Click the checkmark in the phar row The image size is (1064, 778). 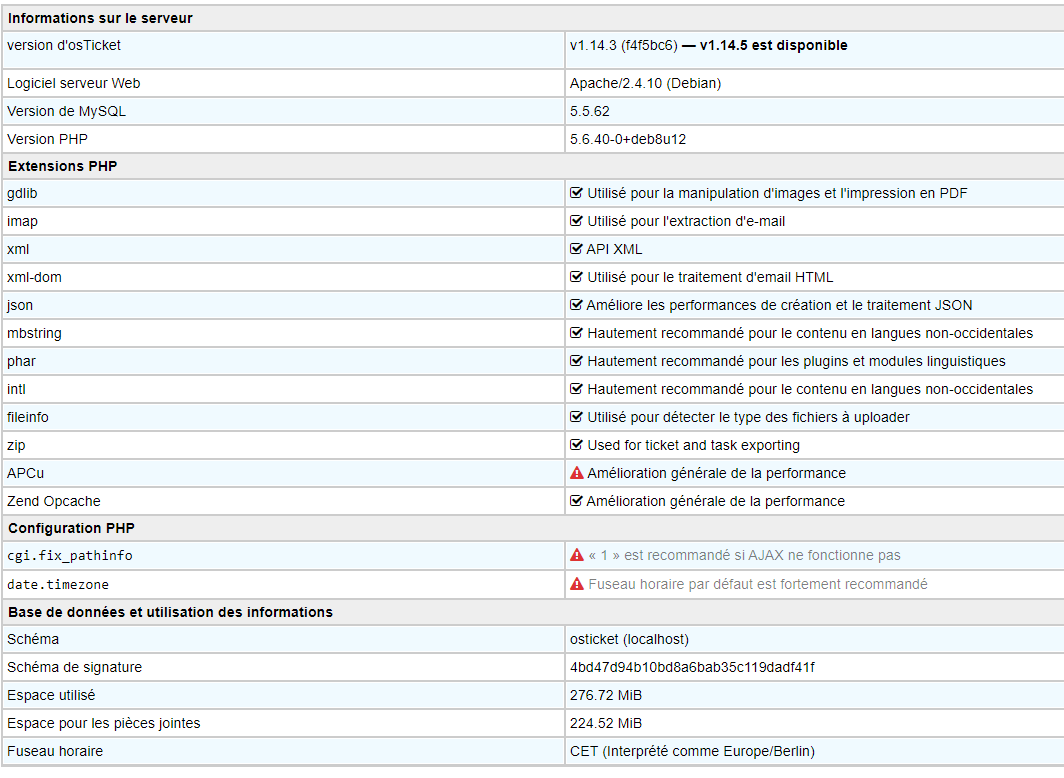coord(577,361)
